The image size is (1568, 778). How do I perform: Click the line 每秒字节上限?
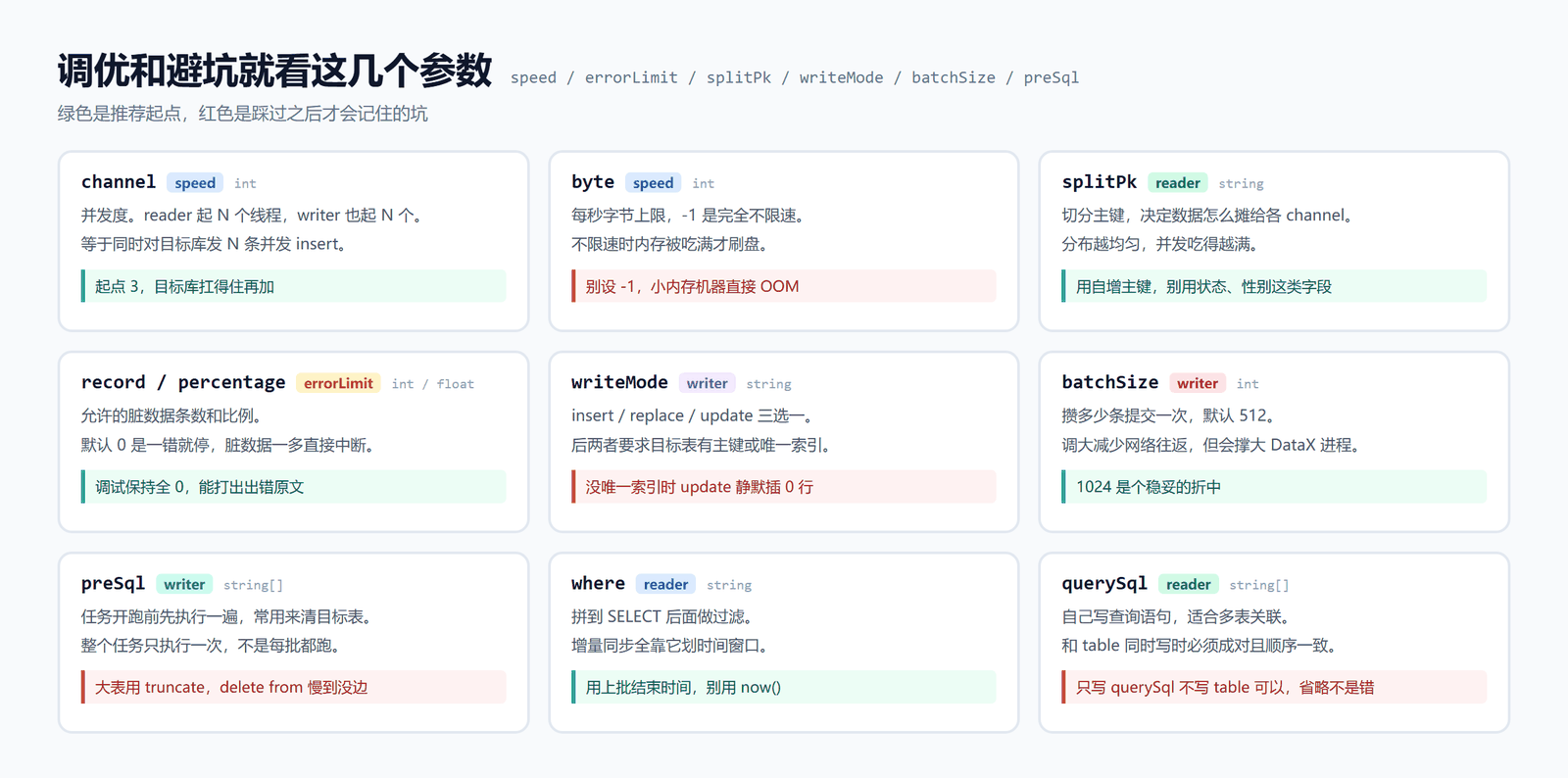point(689,216)
